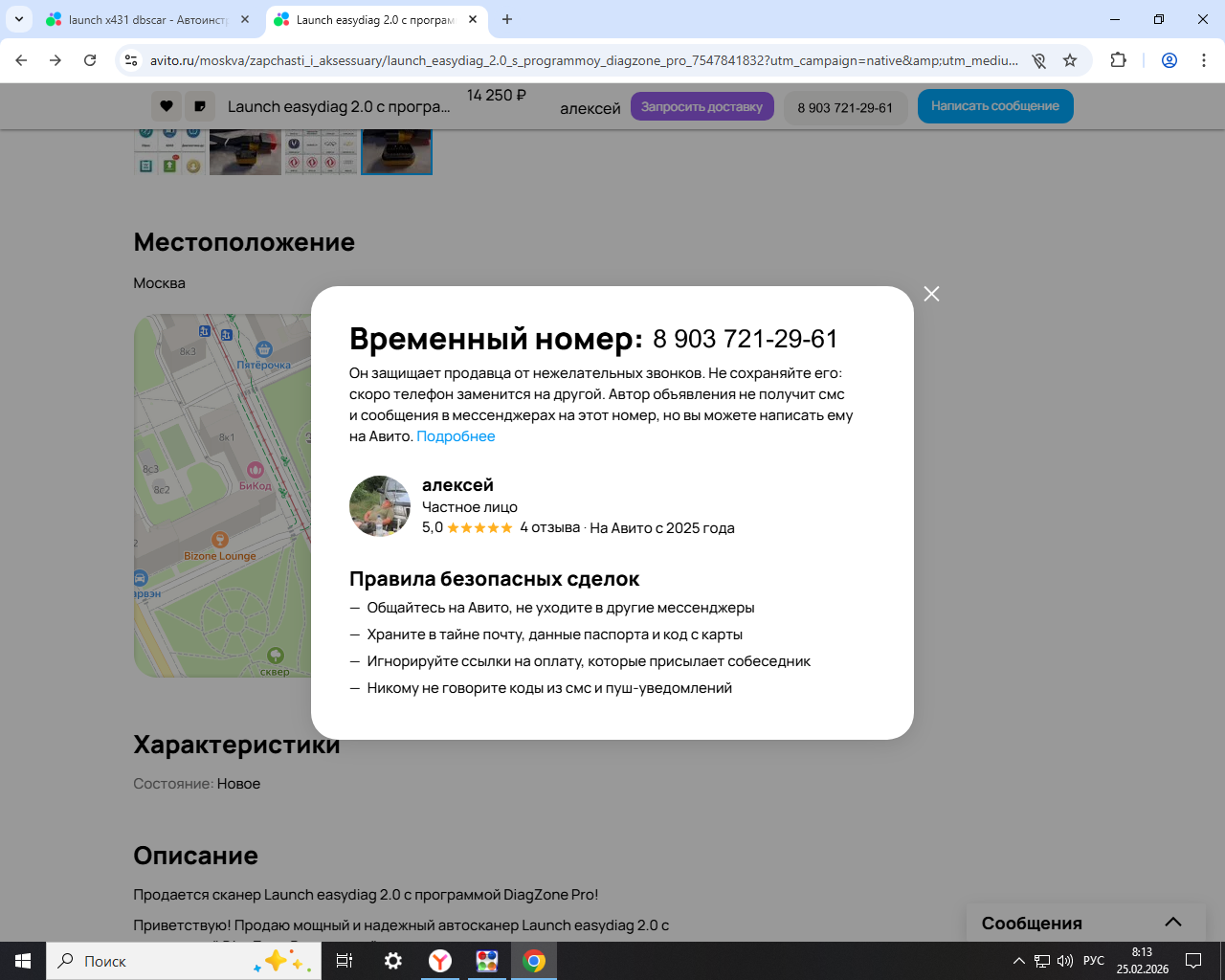Open the Windows notification center

pos(1193,961)
